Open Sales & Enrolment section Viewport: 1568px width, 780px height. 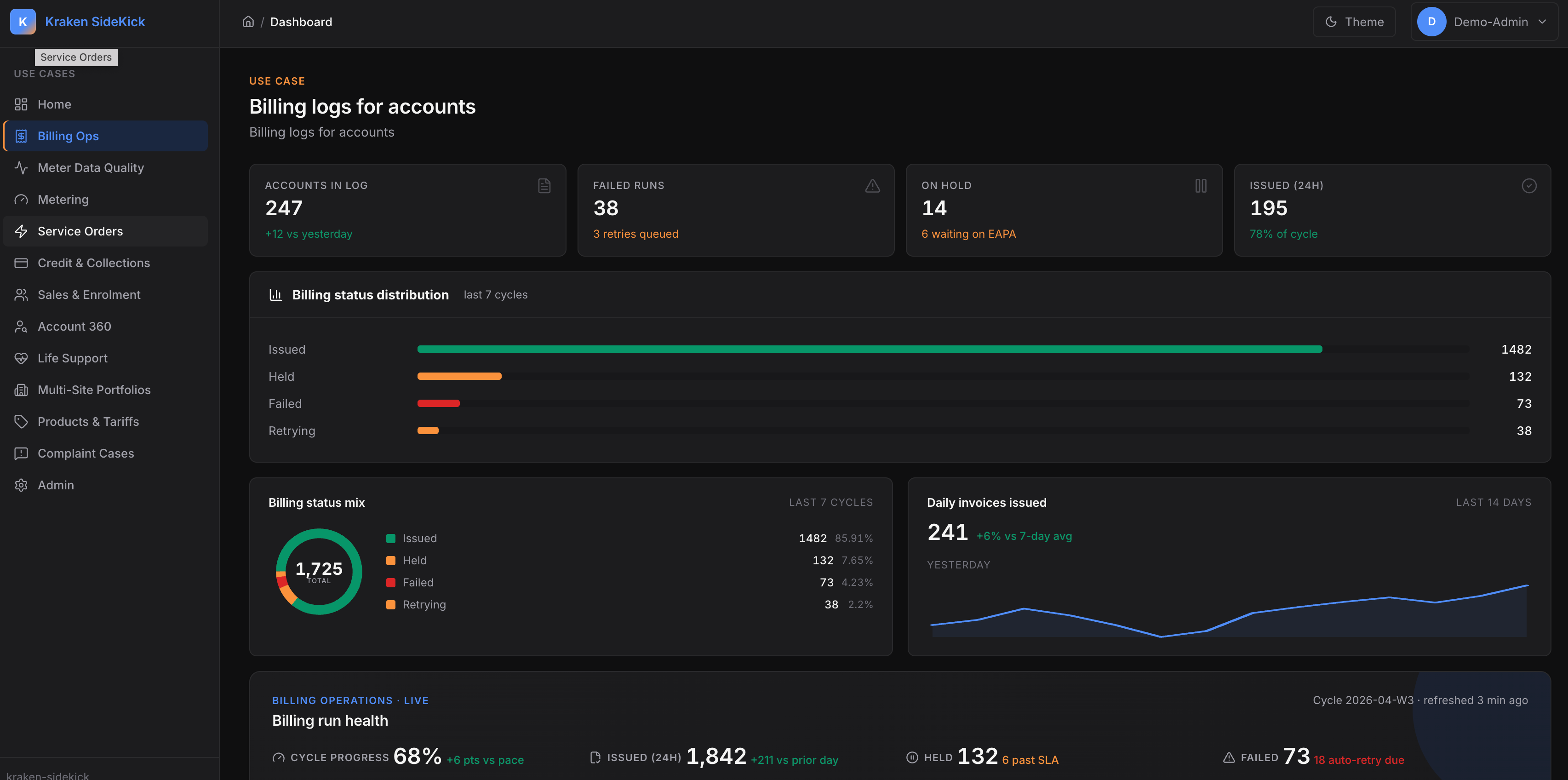tap(105, 294)
